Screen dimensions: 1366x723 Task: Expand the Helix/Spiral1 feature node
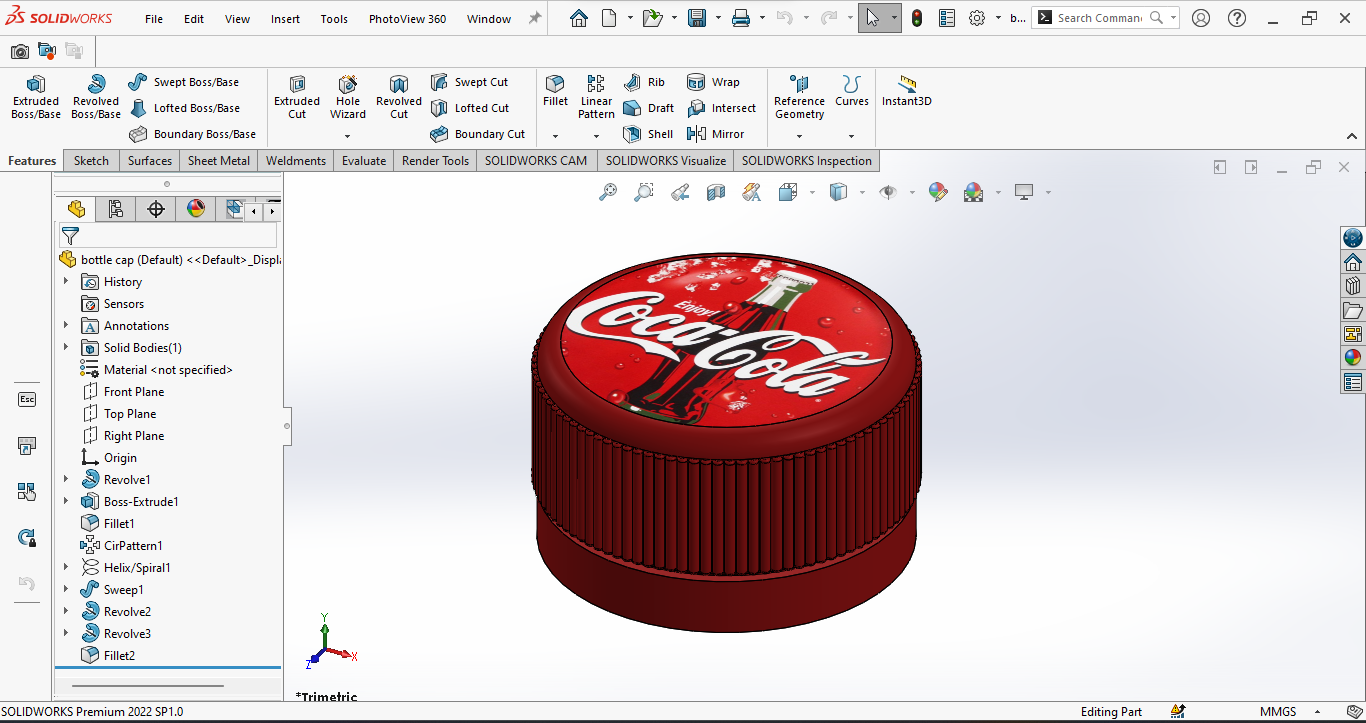[67, 568]
